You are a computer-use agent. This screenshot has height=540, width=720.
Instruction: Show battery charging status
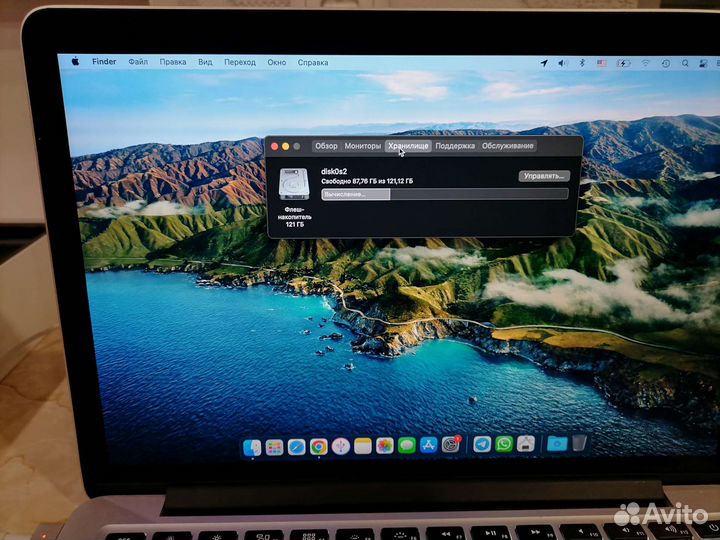(x=623, y=63)
